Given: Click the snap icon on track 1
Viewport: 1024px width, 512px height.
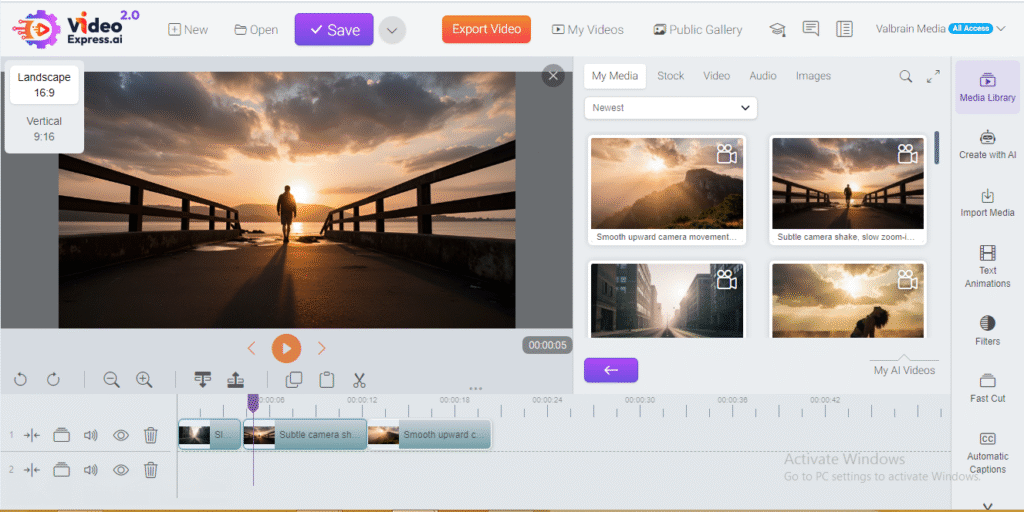Looking at the screenshot, I should coord(32,435).
